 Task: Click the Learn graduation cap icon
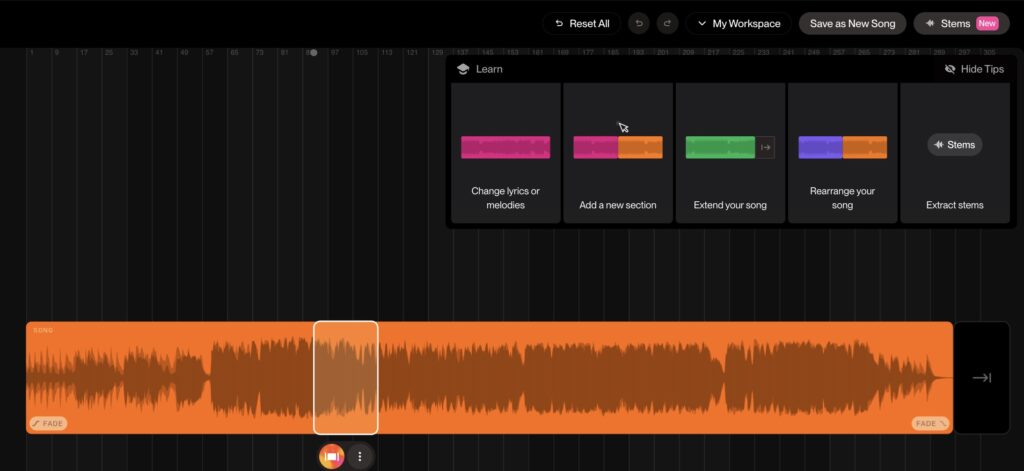pyautogui.click(x=463, y=69)
